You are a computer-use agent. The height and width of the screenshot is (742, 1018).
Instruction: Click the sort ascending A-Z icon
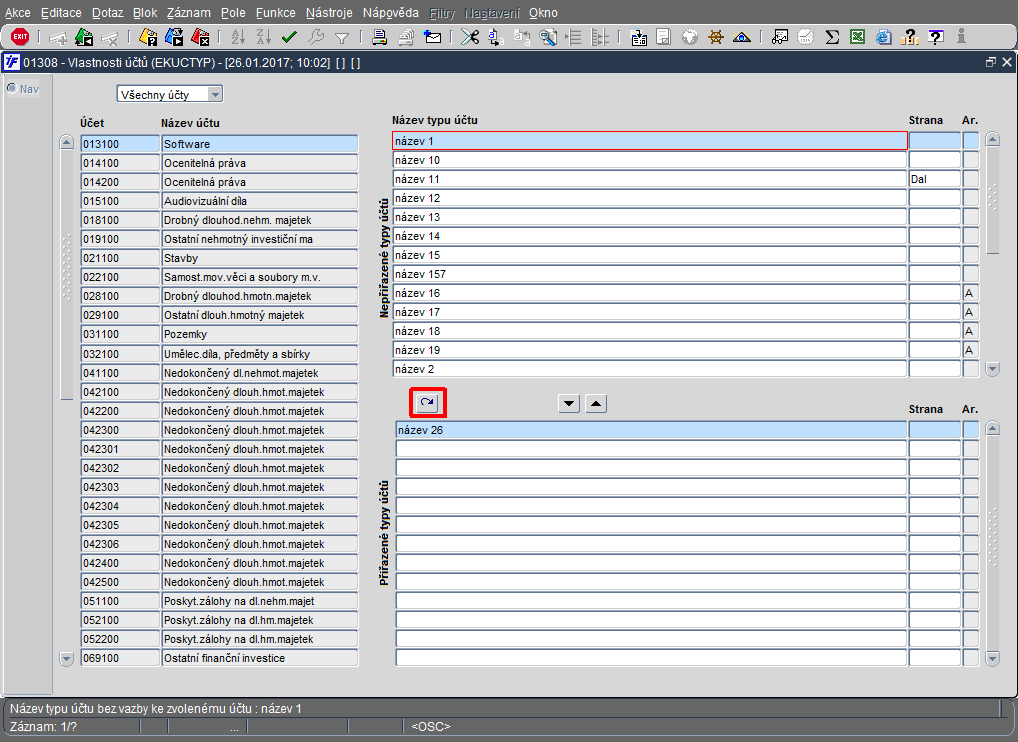pyautogui.click(x=238, y=37)
